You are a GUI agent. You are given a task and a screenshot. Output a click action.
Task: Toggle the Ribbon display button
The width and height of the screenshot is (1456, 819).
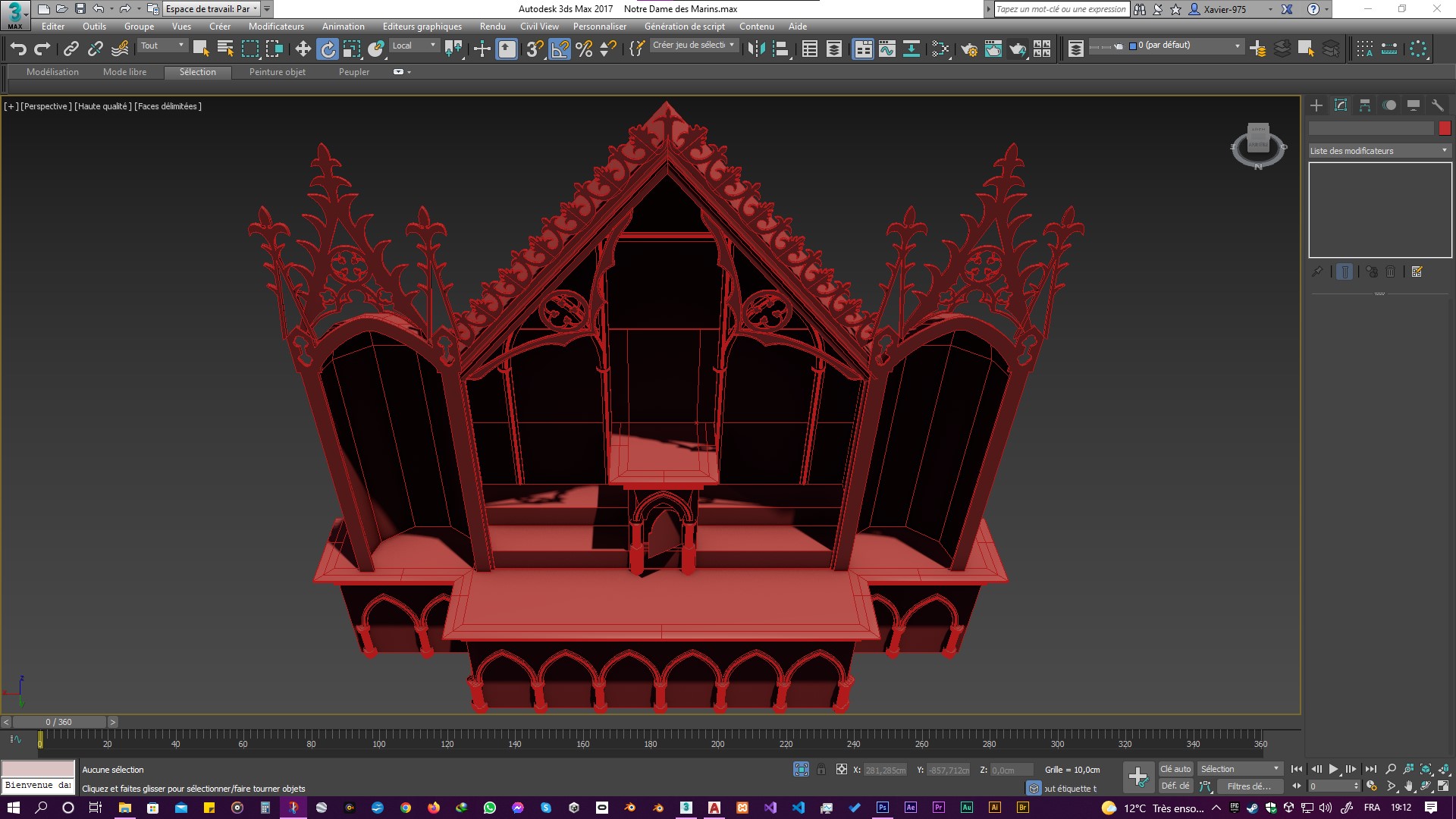[864, 49]
